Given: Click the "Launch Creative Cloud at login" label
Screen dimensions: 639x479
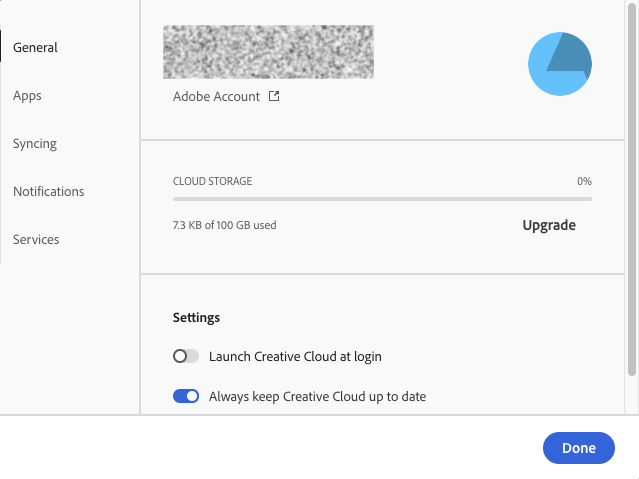Looking at the screenshot, I should [x=295, y=356].
